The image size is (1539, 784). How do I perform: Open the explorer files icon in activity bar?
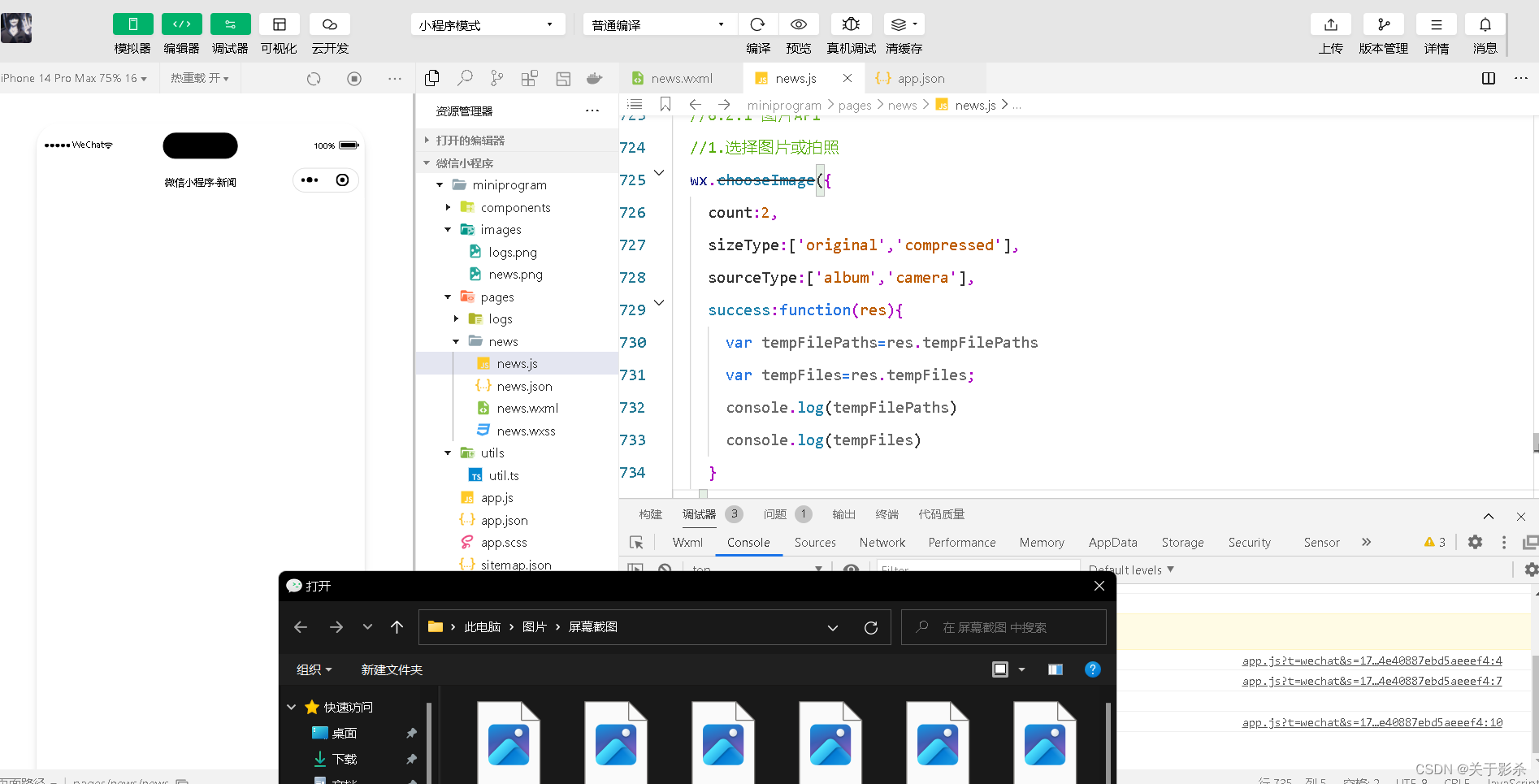point(432,78)
